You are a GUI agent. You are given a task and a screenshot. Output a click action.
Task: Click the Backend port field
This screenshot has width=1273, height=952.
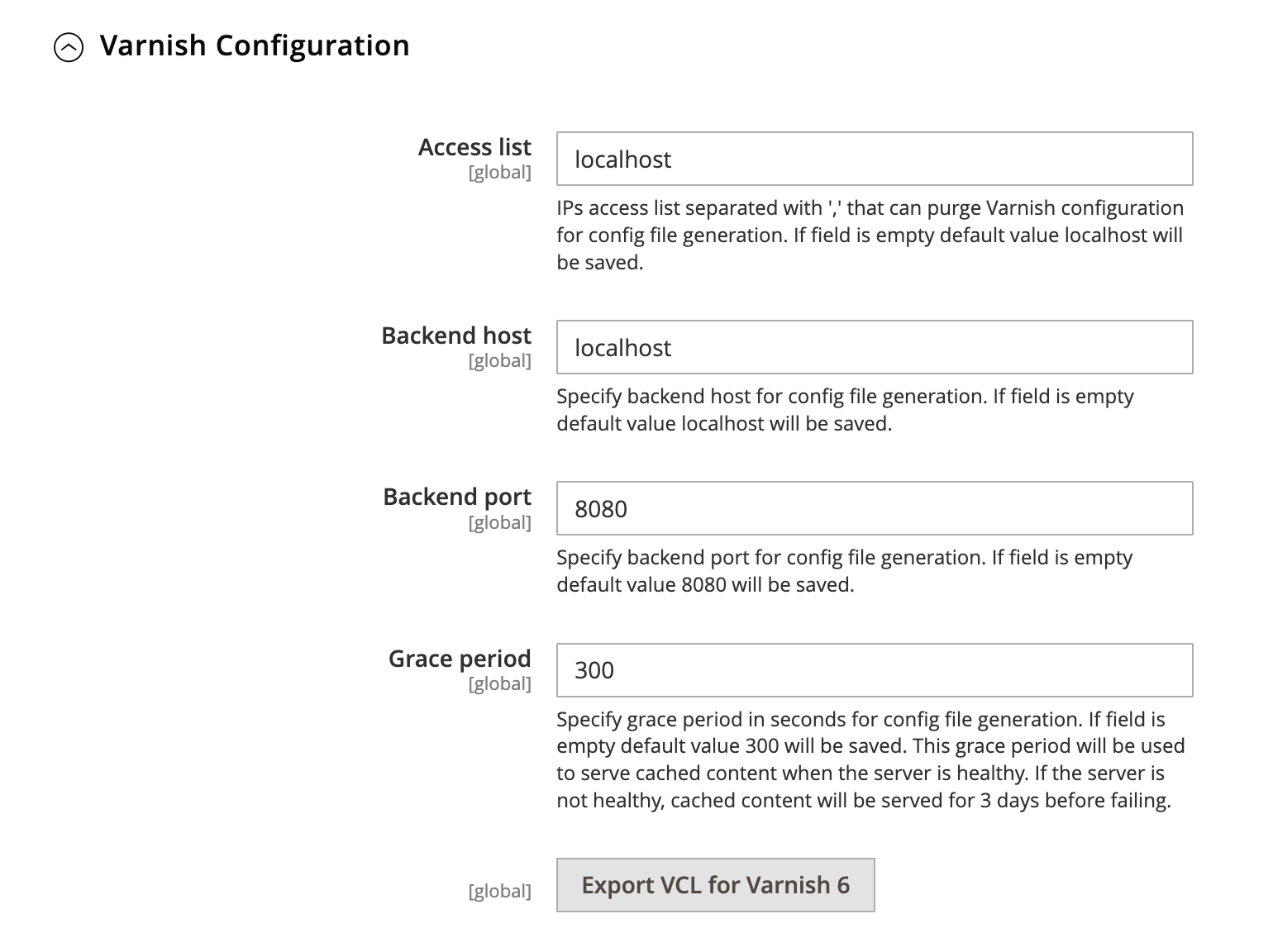(874, 508)
